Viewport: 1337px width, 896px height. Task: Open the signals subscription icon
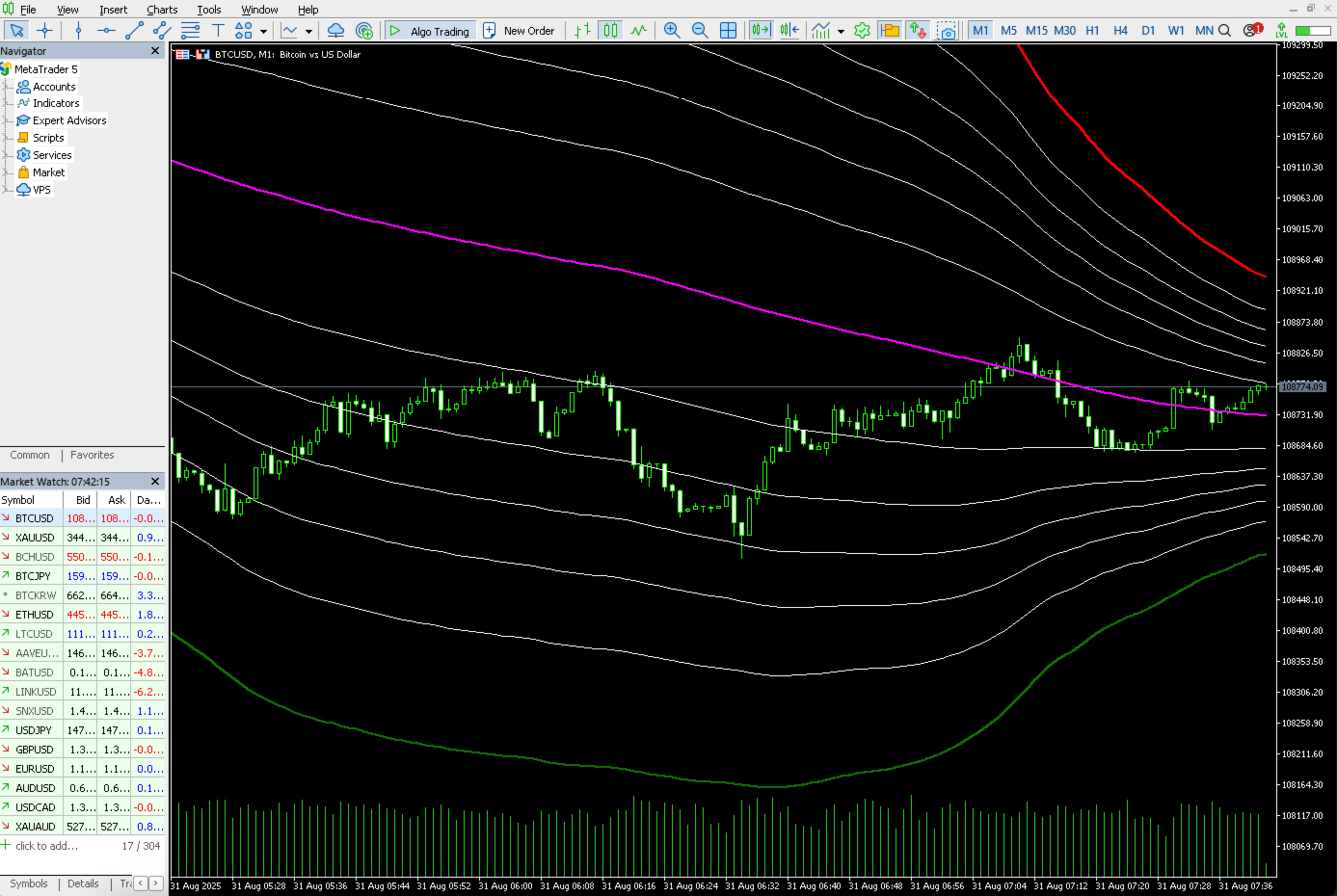click(364, 31)
